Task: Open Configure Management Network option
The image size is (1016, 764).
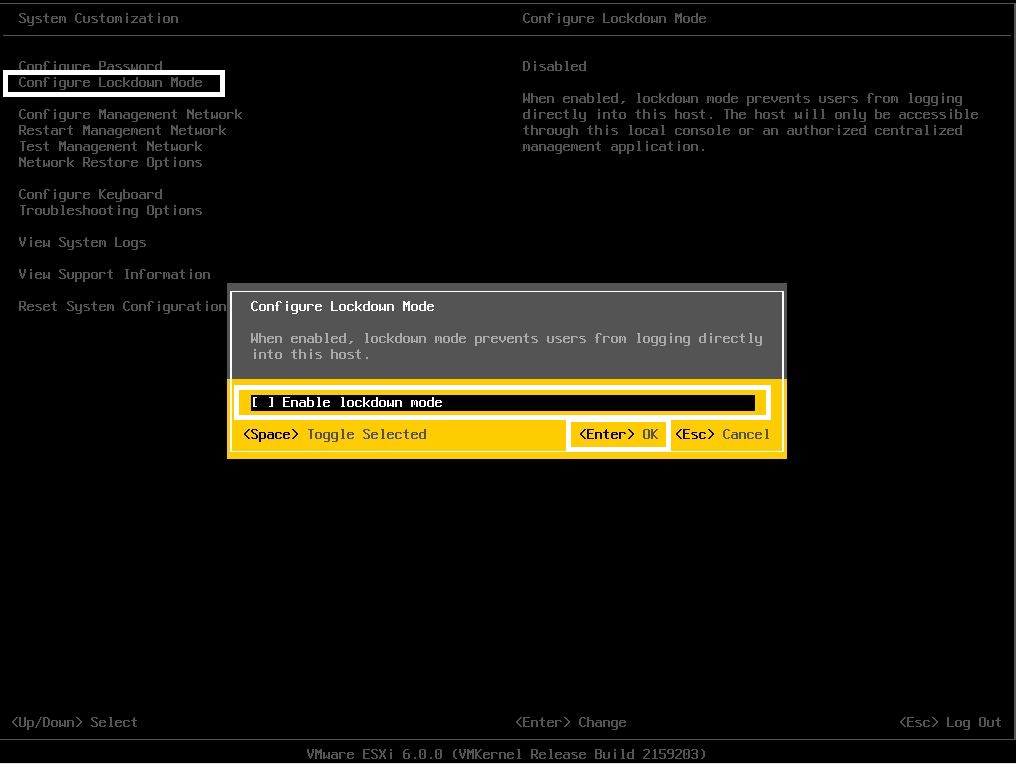Action: point(130,115)
